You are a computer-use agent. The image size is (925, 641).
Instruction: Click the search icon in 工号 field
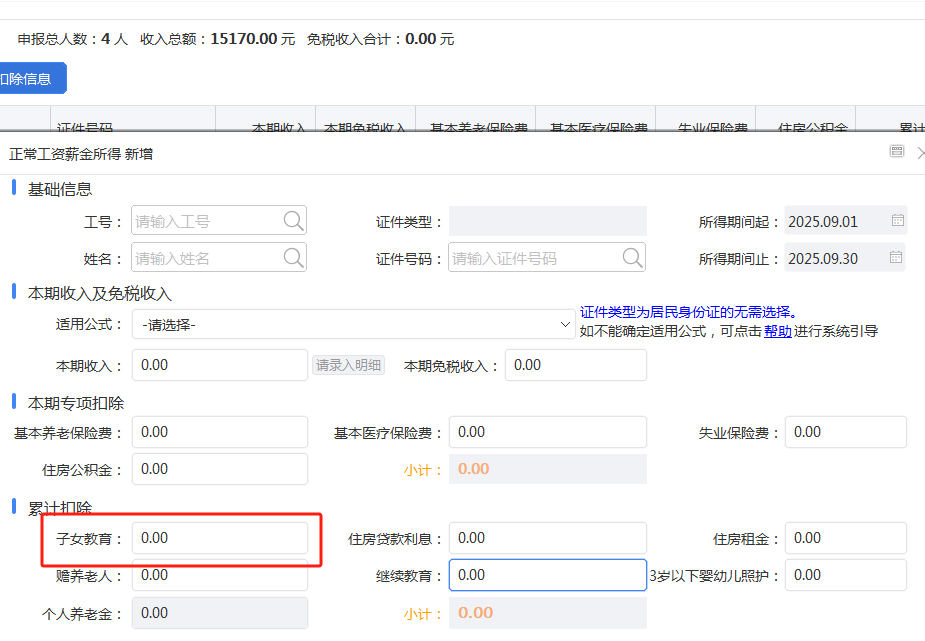[293, 221]
